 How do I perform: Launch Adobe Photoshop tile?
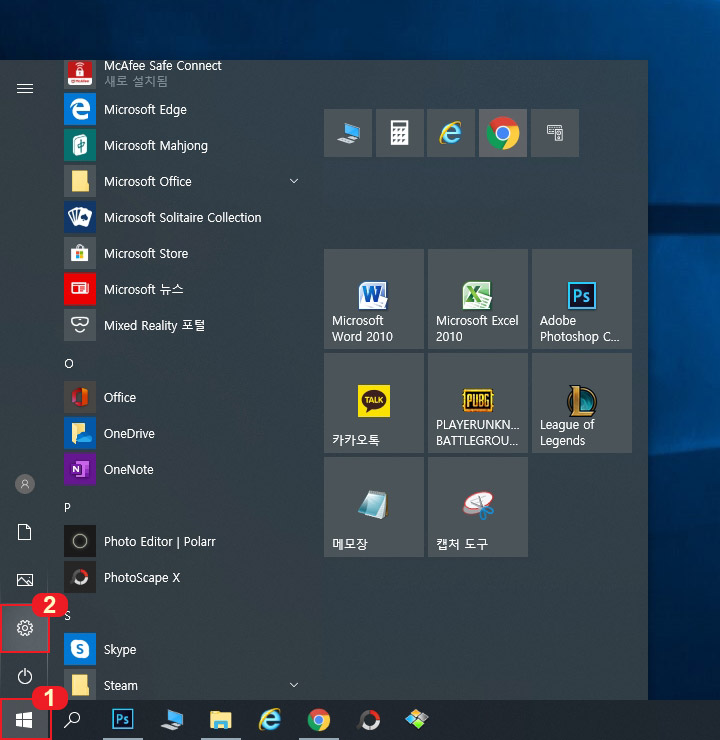582,299
